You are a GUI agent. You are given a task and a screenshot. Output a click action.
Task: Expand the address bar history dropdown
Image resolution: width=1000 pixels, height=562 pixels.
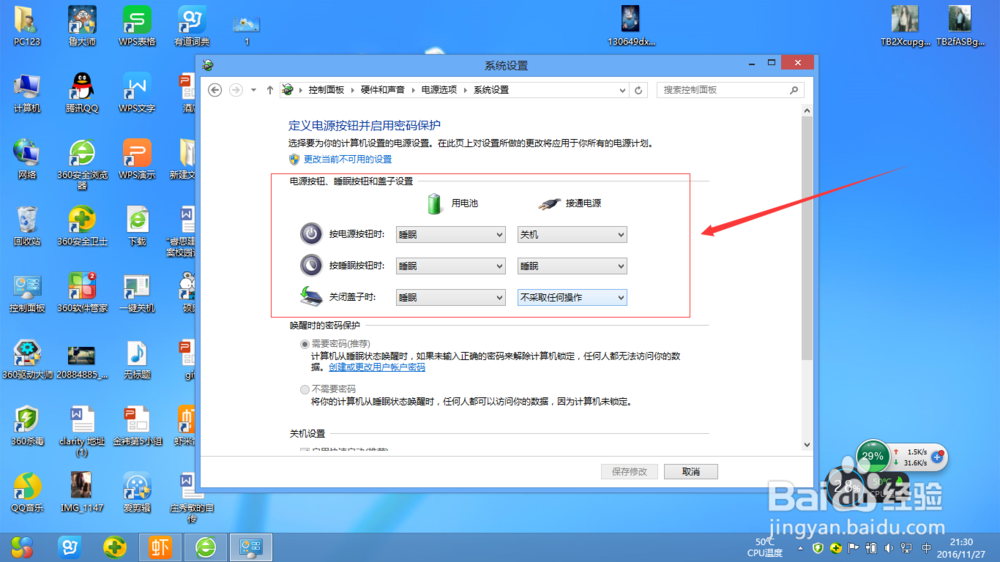[x=622, y=91]
